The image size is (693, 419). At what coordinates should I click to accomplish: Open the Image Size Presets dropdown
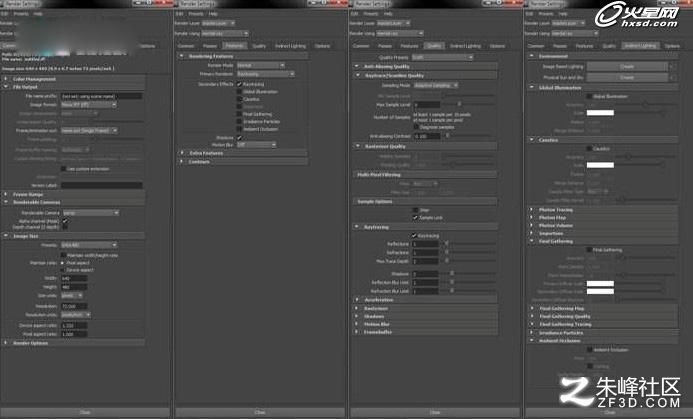[89, 245]
